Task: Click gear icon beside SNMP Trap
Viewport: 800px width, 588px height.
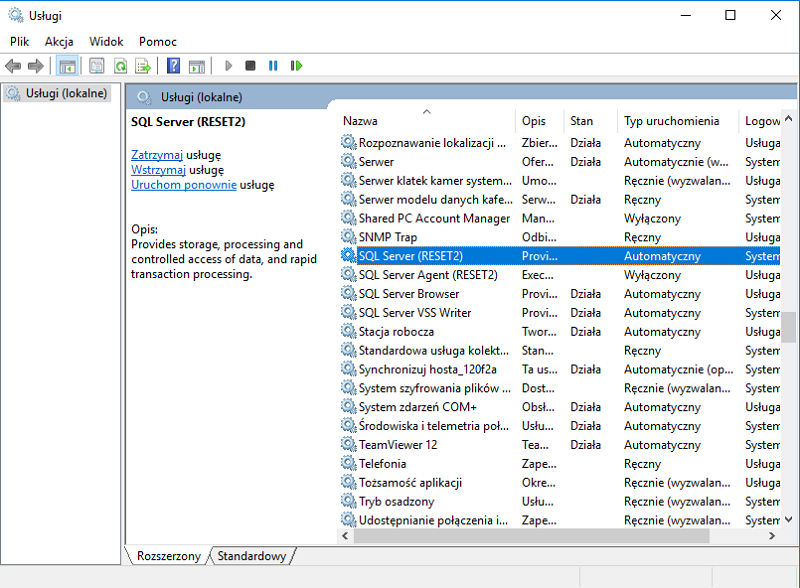Action: click(x=348, y=236)
